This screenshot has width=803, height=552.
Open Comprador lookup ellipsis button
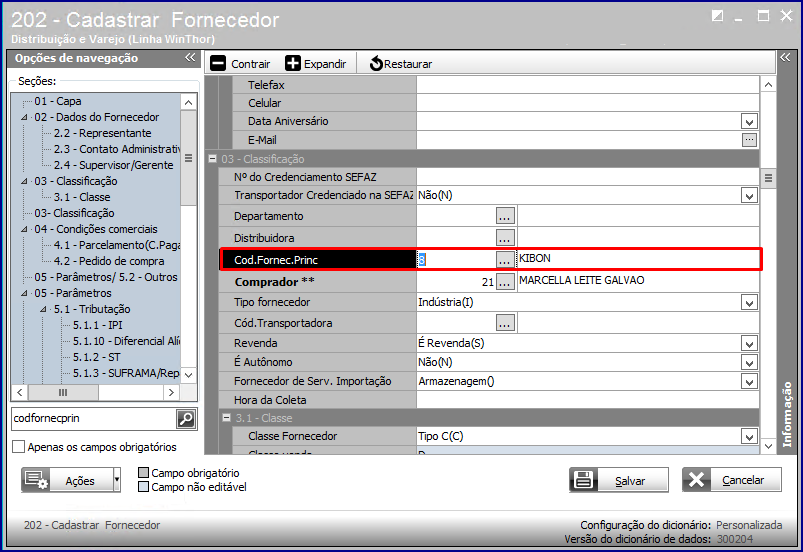505,281
